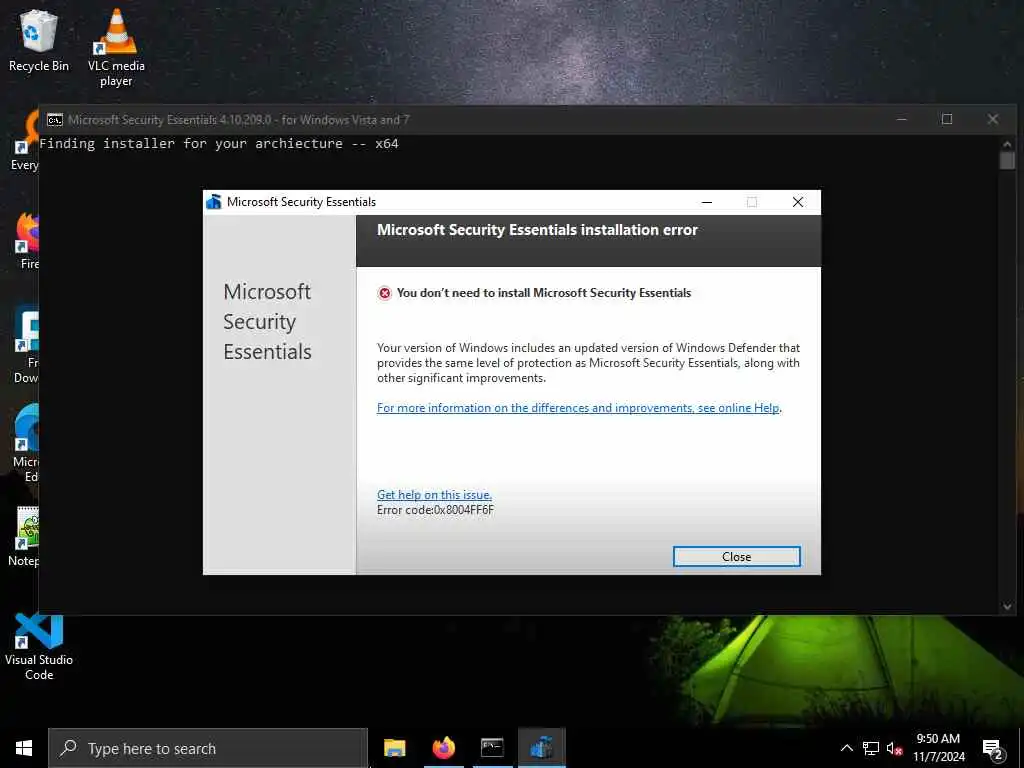This screenshot has height=768, width=1024.
Task: Show hidden icons in the system tray
Action: 846,748
